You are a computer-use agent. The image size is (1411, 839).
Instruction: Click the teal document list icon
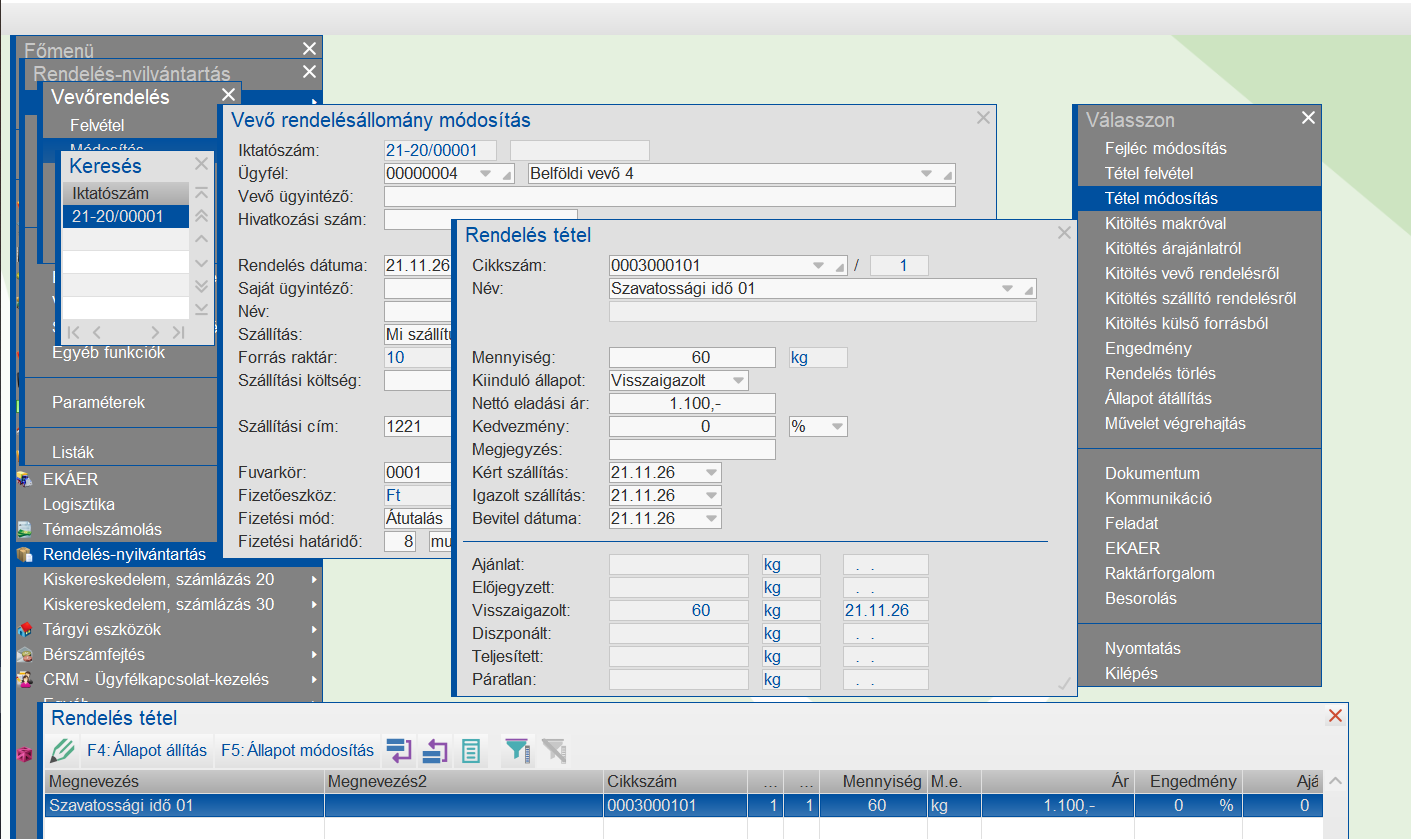coord(471,750)
